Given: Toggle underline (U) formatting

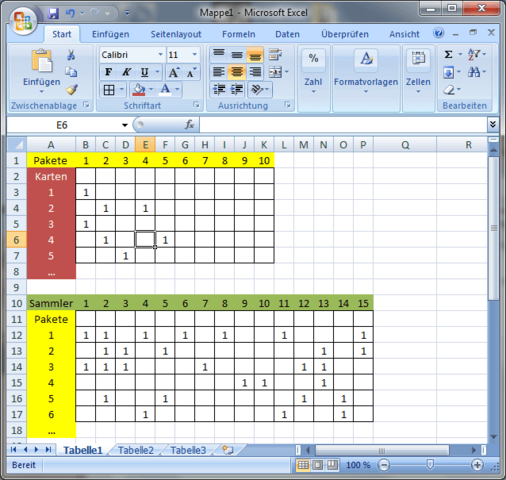Looking at the screenshot, I should click(144, 72).
